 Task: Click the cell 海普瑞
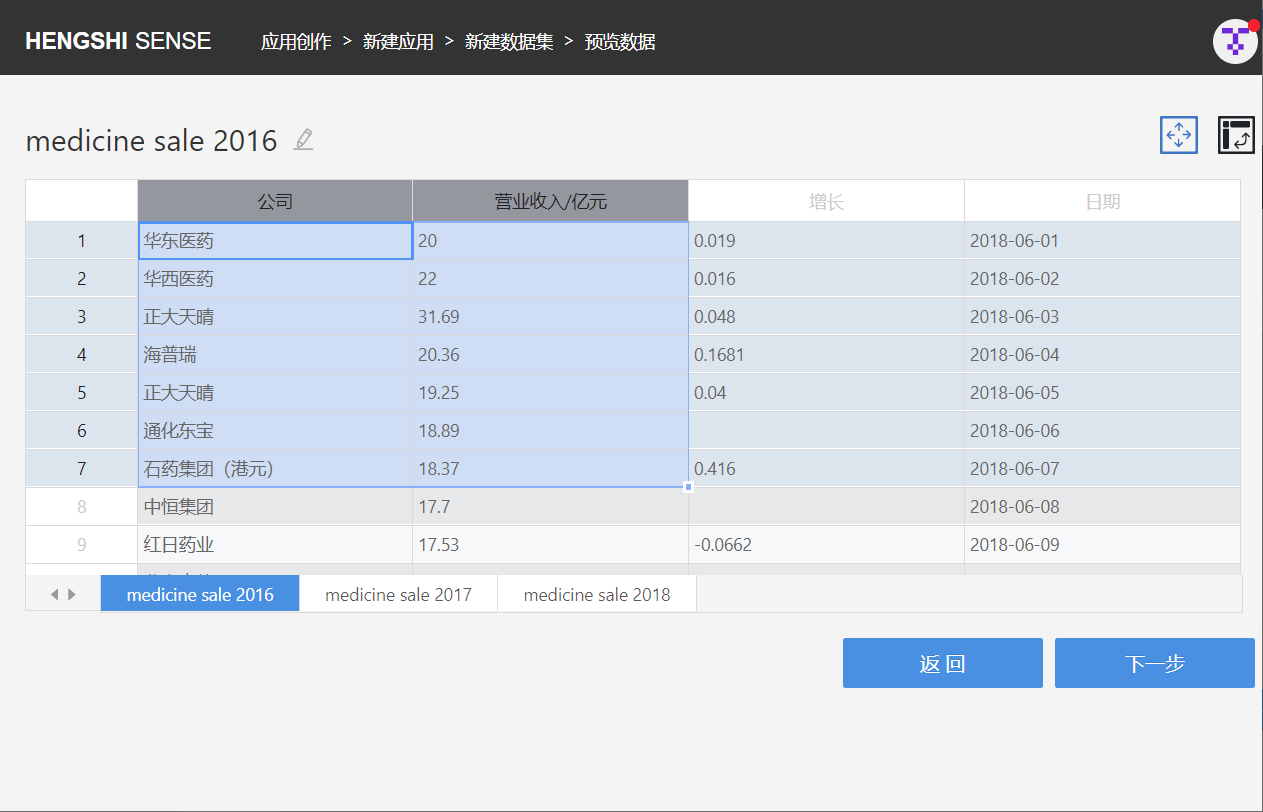275,355
